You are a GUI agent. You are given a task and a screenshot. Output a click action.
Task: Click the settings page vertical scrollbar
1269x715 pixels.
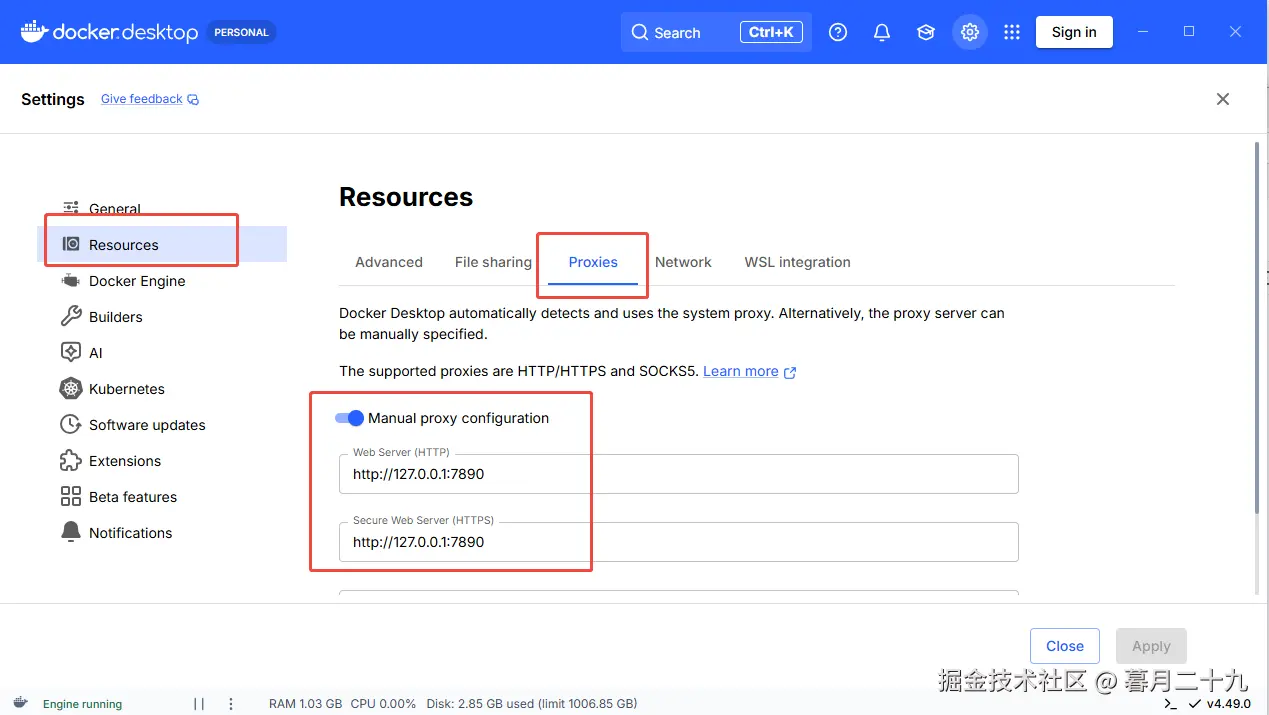click(x=1257, y=330)
